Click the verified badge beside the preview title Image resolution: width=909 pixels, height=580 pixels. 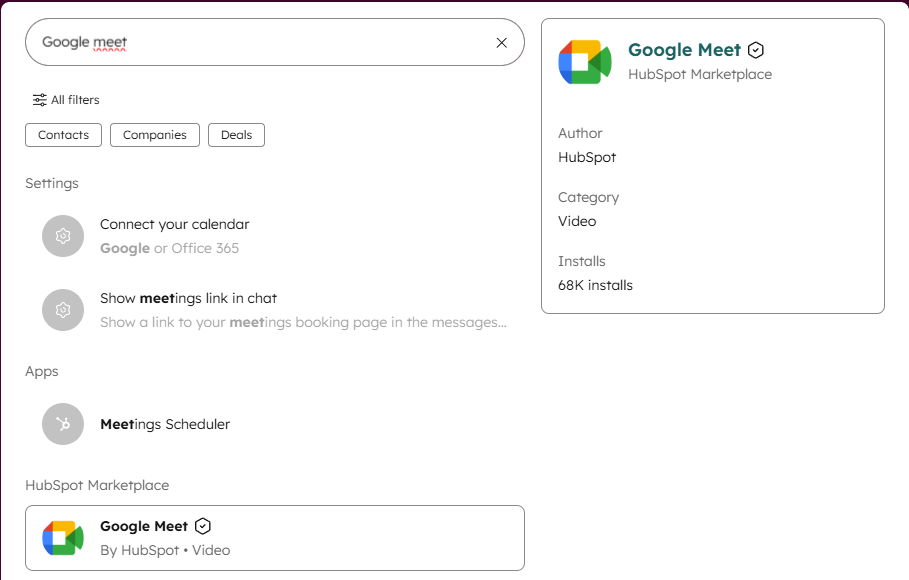tap(756, 50)
